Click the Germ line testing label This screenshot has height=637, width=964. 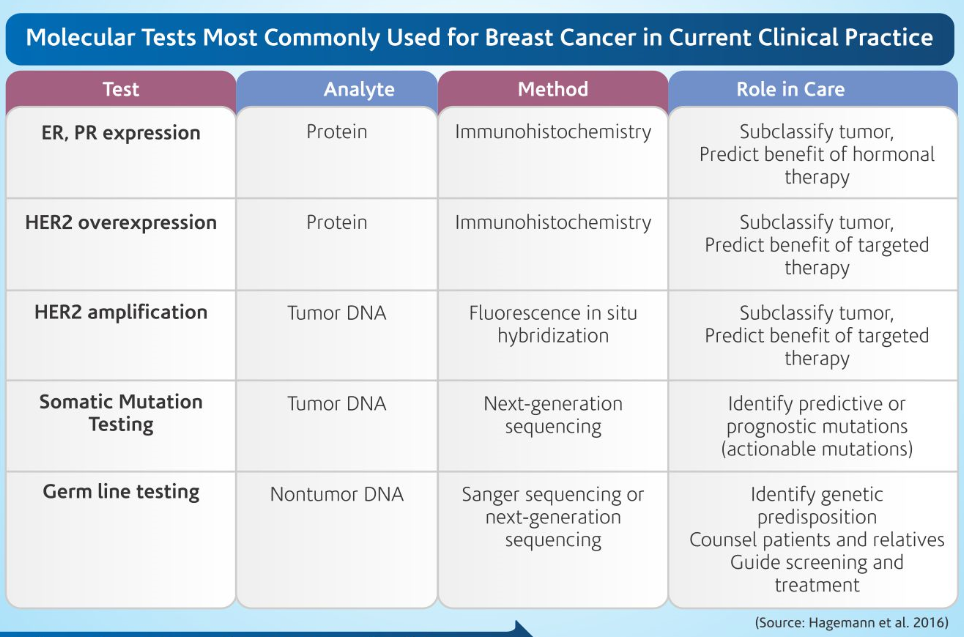coord(121,492)
